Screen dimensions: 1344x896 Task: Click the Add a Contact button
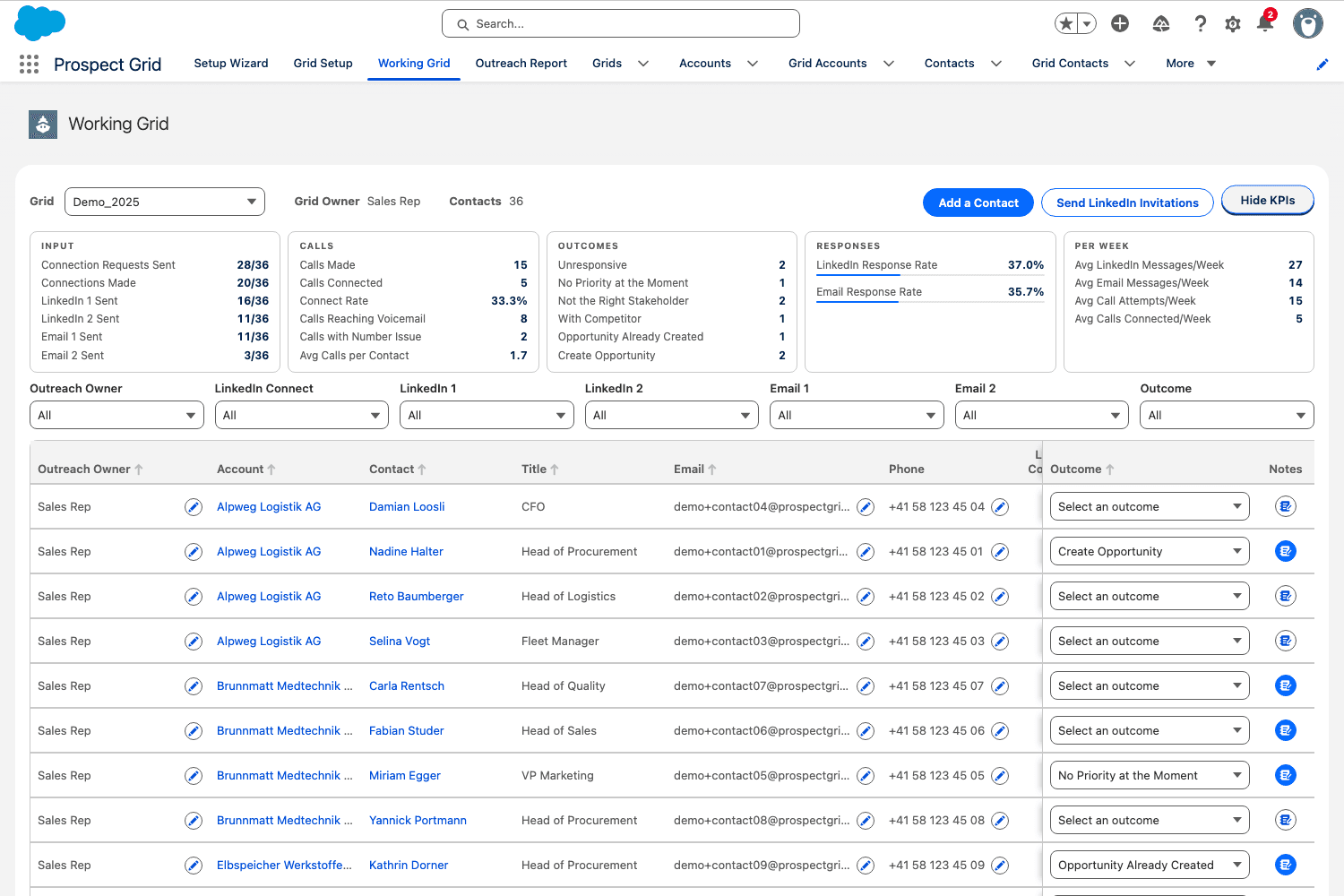click(x=978, y=202)
